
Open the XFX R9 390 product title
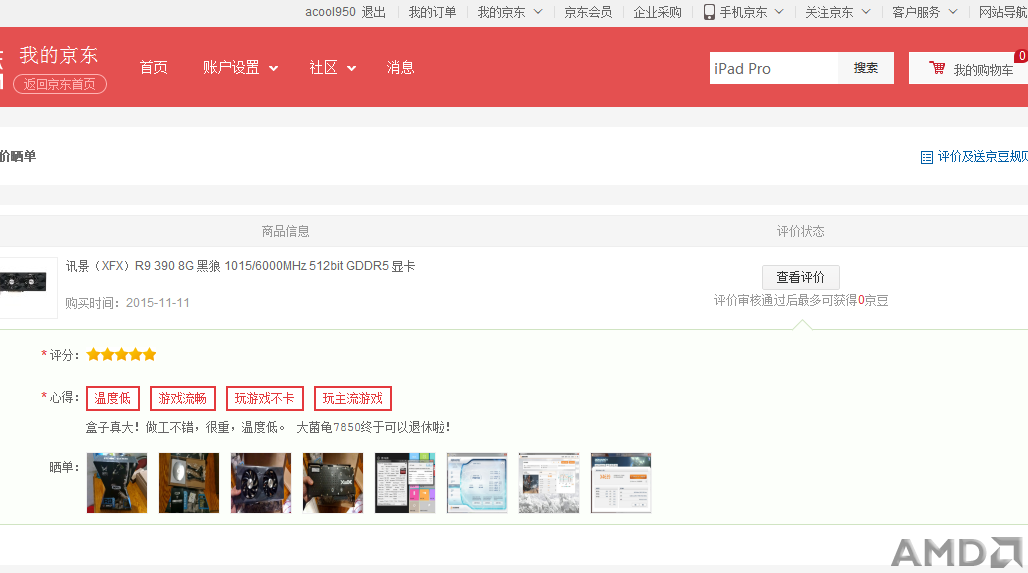pyautogui.click(x=240, y=266)
